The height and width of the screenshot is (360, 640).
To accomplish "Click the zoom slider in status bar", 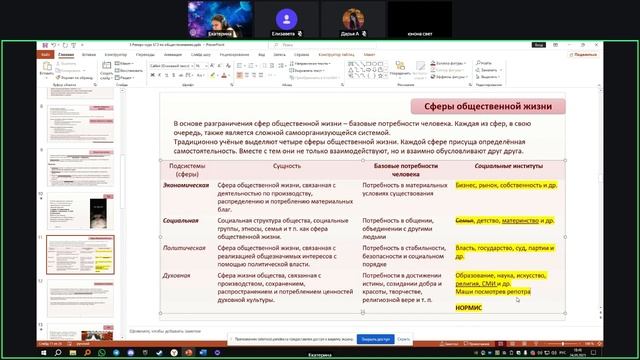I will point(562,344).
